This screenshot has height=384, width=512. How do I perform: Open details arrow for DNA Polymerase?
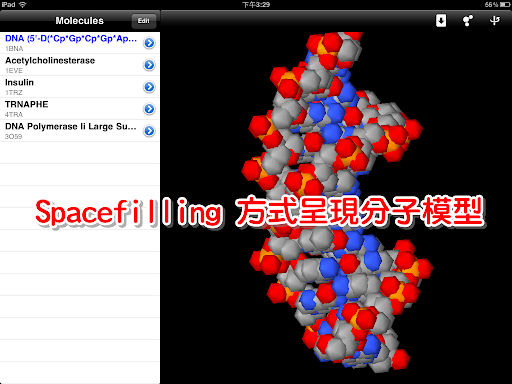(149, 131)
